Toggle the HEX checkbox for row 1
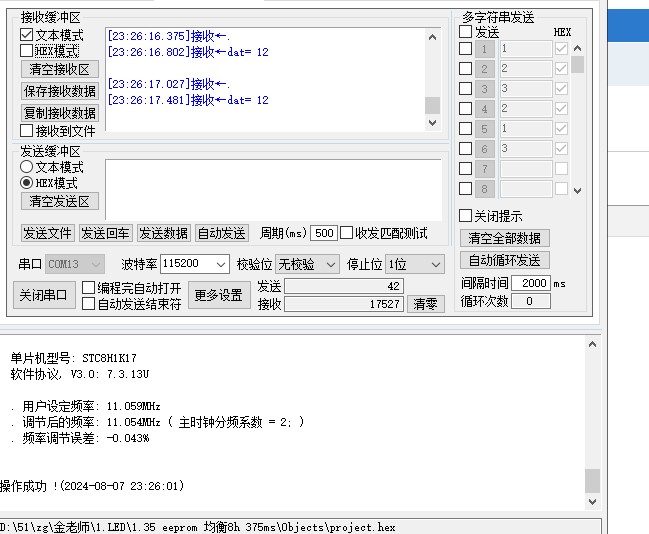649x534 pixels. point(561,48)
